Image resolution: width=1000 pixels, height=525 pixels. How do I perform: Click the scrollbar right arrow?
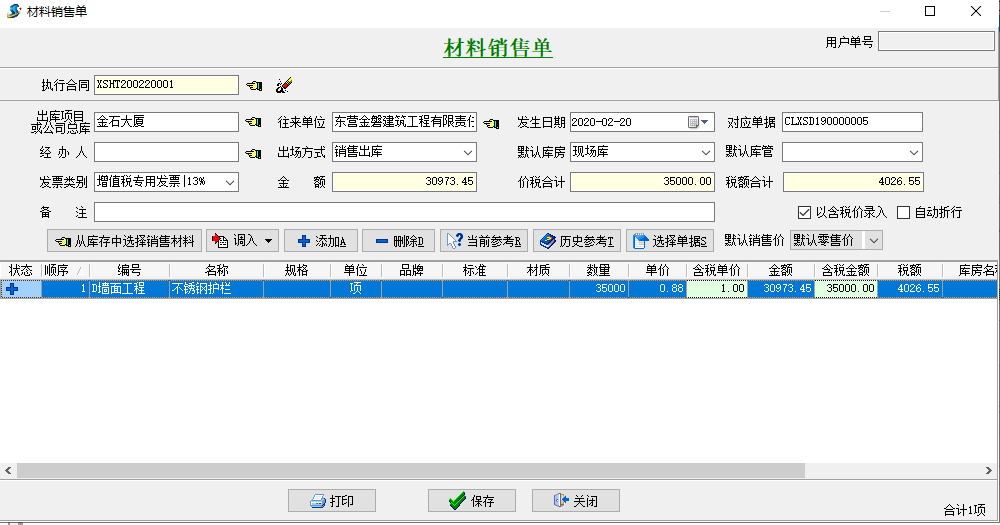point(988,471)
